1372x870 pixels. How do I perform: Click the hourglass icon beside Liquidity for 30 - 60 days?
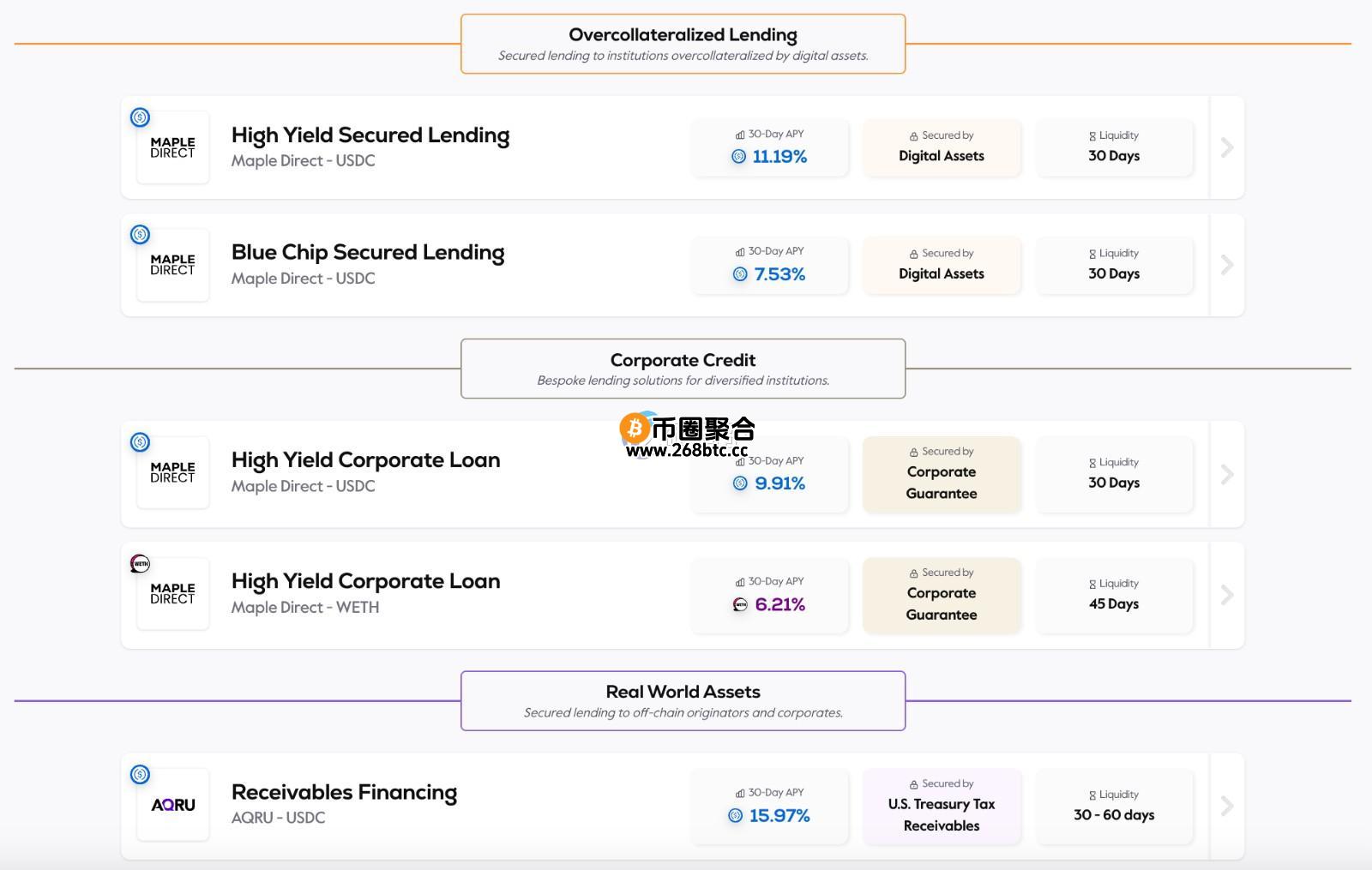[1092, 795]
